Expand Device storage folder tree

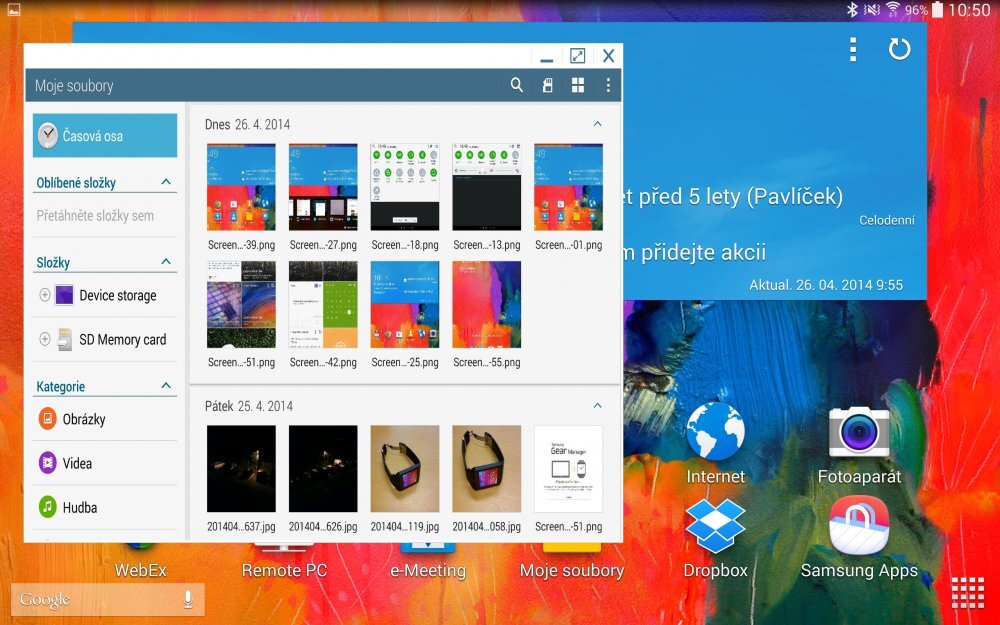[x=44, y=295]
